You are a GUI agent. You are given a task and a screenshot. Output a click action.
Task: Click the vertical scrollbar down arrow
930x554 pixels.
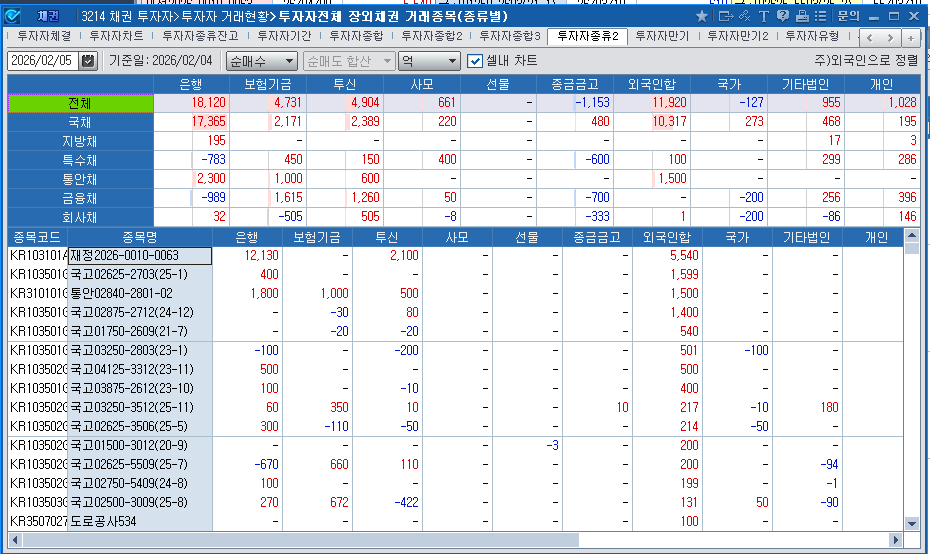pyautogui.click(x=912, y=523)
